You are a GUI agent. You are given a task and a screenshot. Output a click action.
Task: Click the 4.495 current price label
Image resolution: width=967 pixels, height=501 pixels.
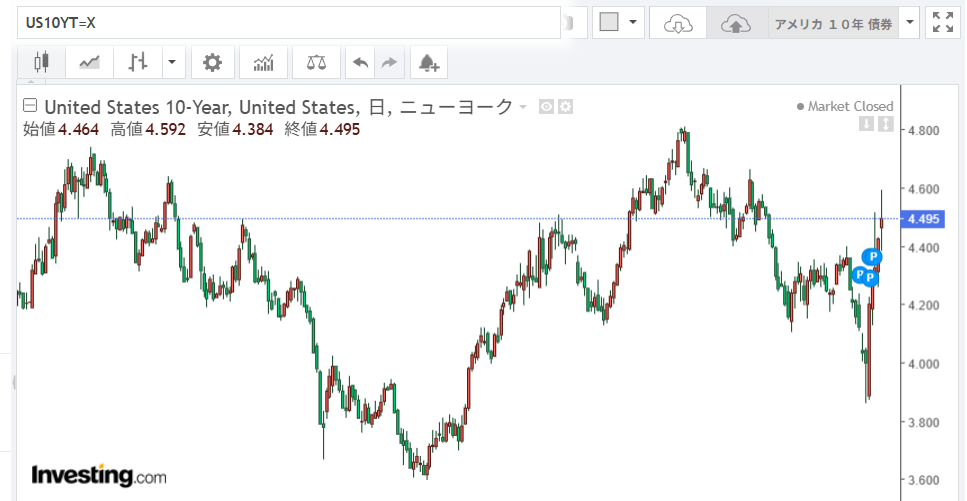pos(923,219)
